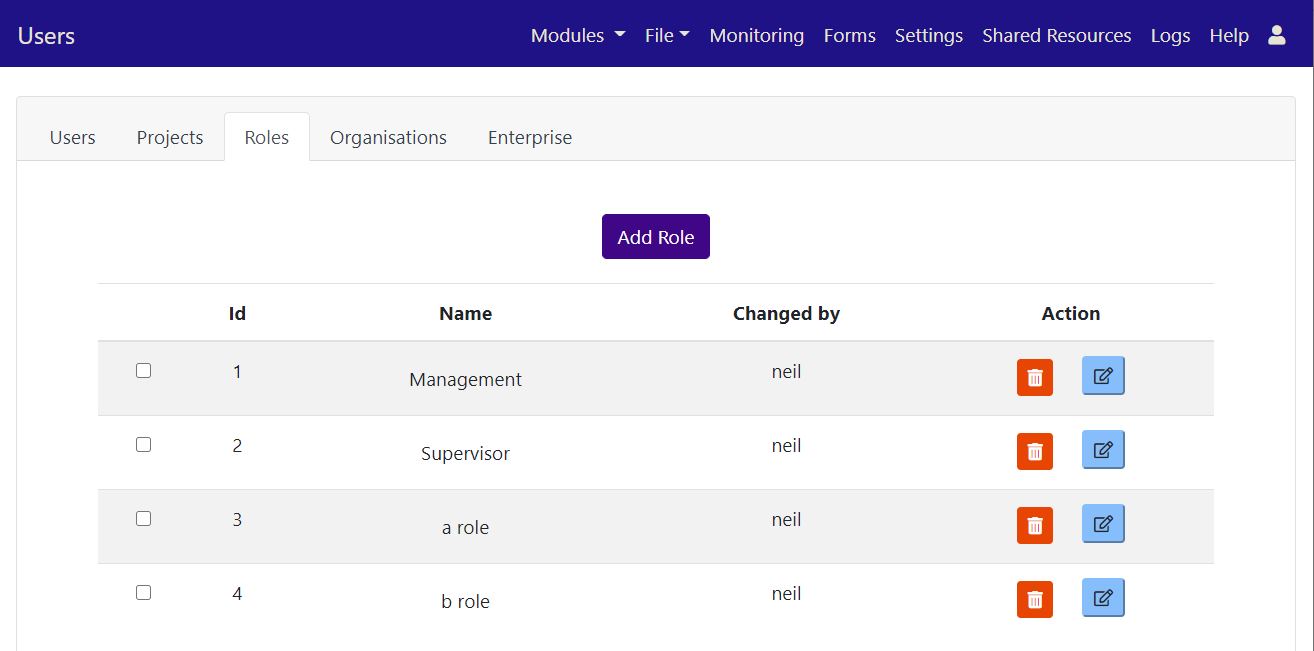Check the box for role Id 4
Screen dimensions: 1314x651
coord(143,593)
